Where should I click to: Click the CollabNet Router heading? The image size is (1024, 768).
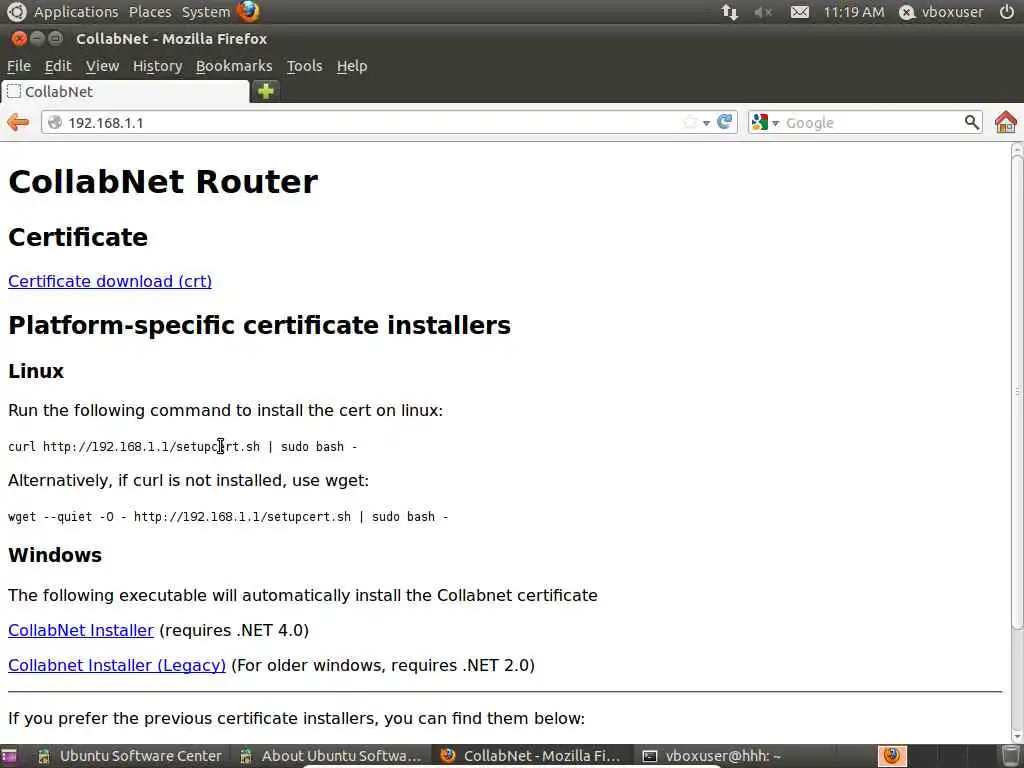[x=163, y=182]
